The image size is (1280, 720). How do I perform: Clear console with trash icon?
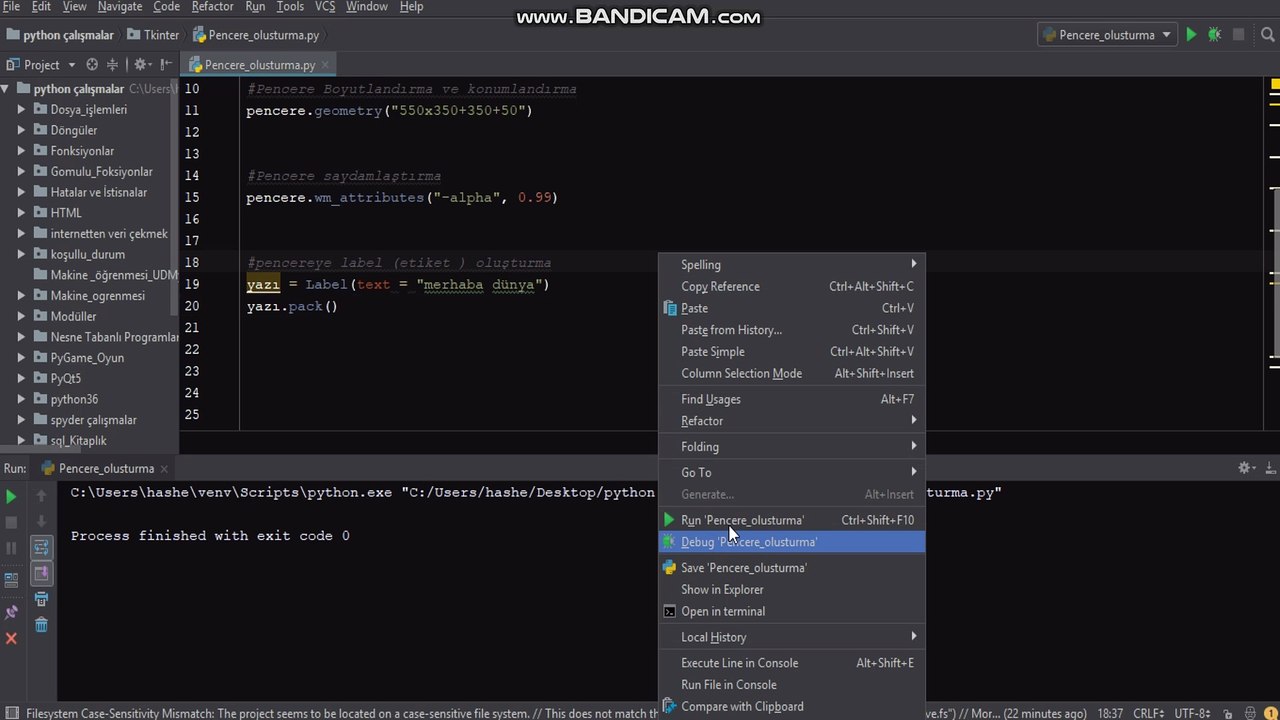41,625
